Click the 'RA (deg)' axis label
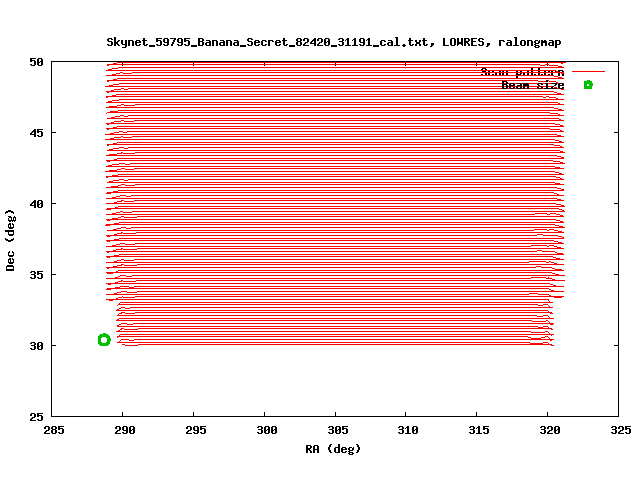Viewport: 640px width, 480px height. coord(333,449)
